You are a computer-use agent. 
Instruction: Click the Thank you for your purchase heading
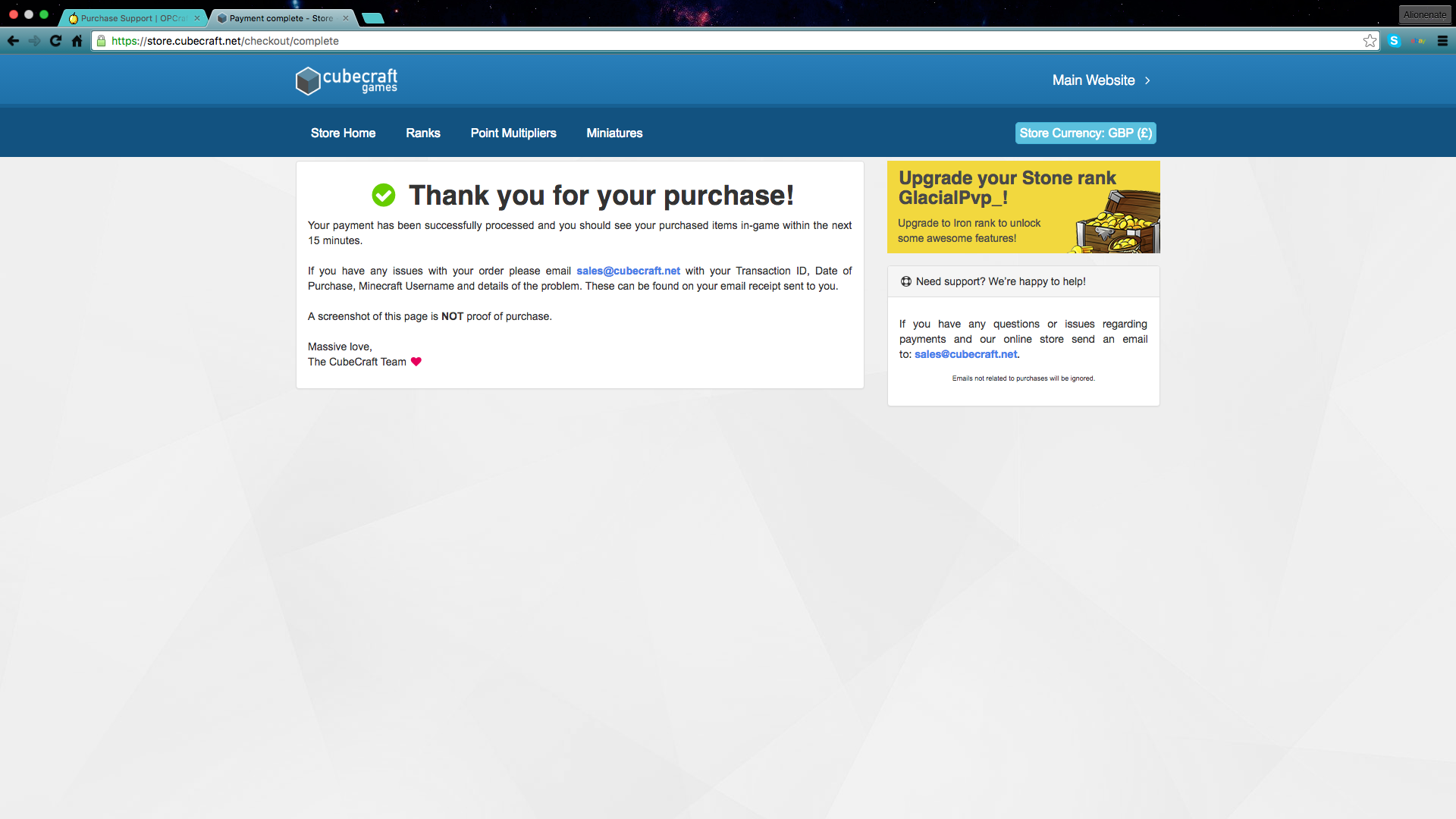point(601,195)
